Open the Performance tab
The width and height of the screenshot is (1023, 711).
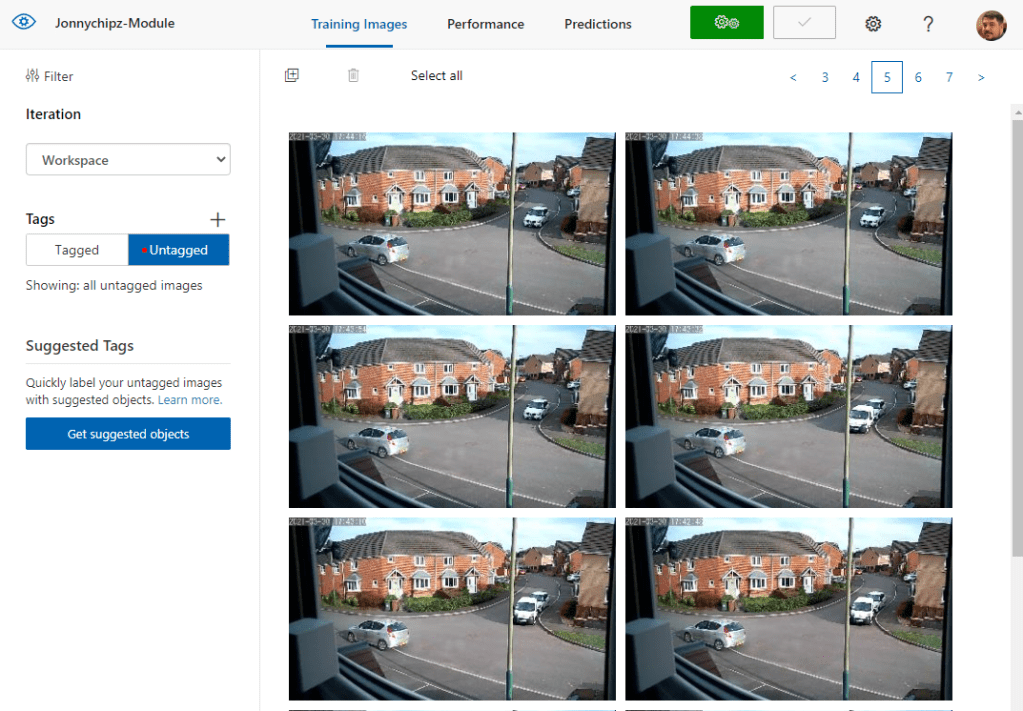point(485,24)
